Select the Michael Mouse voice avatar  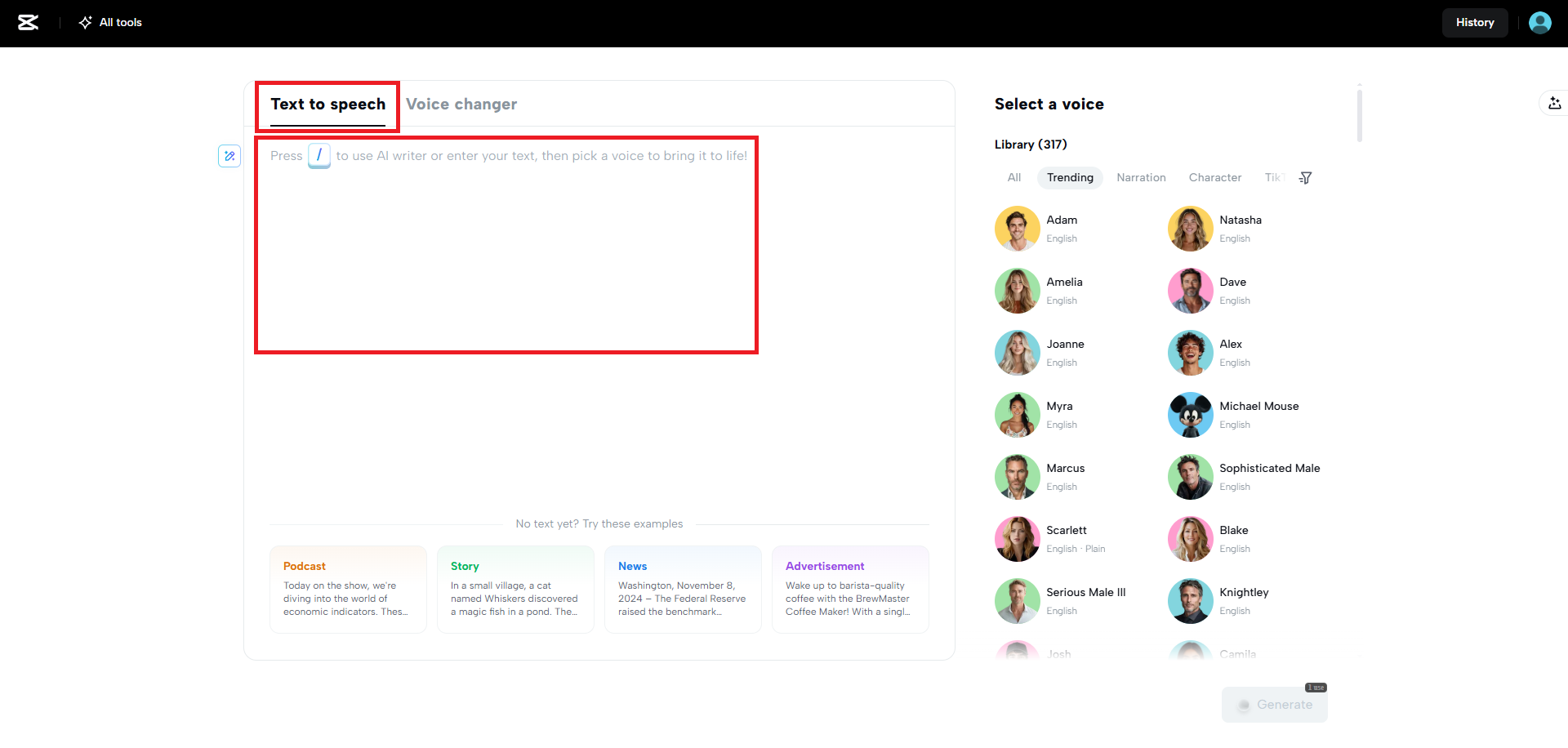click(1190, 415)
